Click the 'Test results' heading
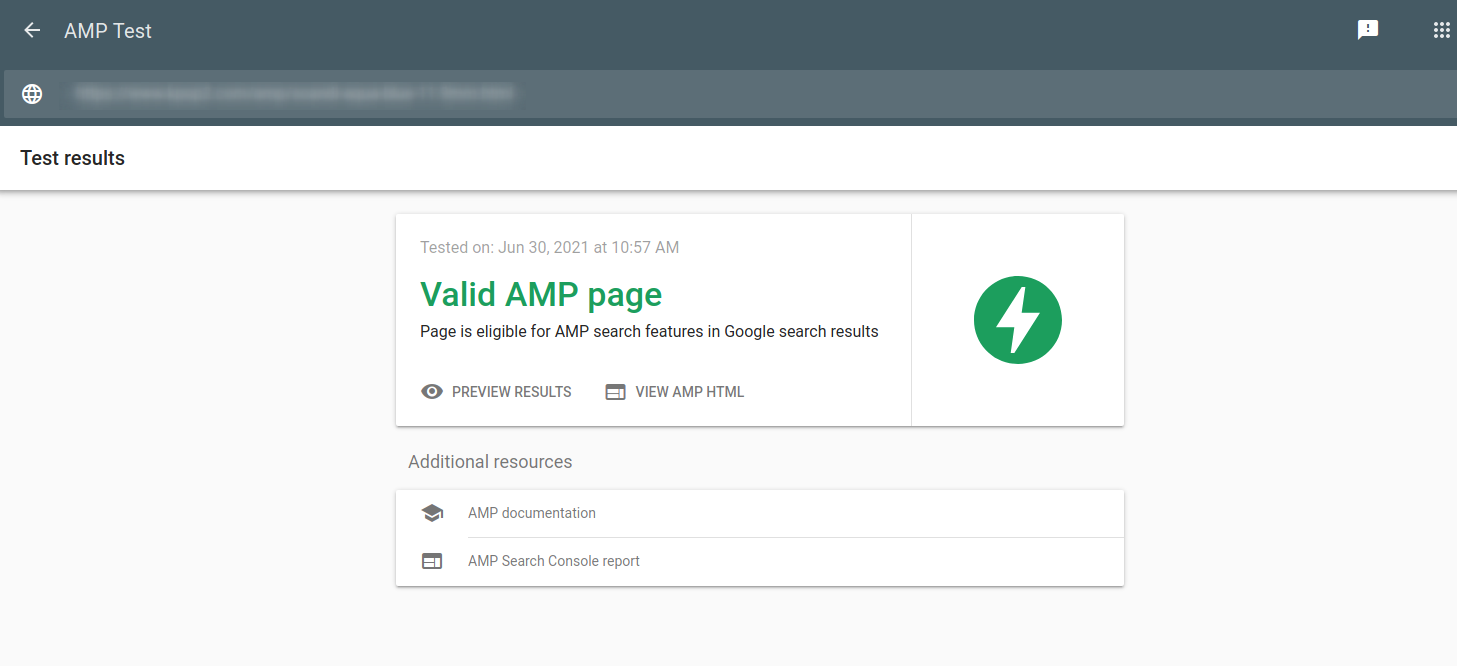 (72, 158)
